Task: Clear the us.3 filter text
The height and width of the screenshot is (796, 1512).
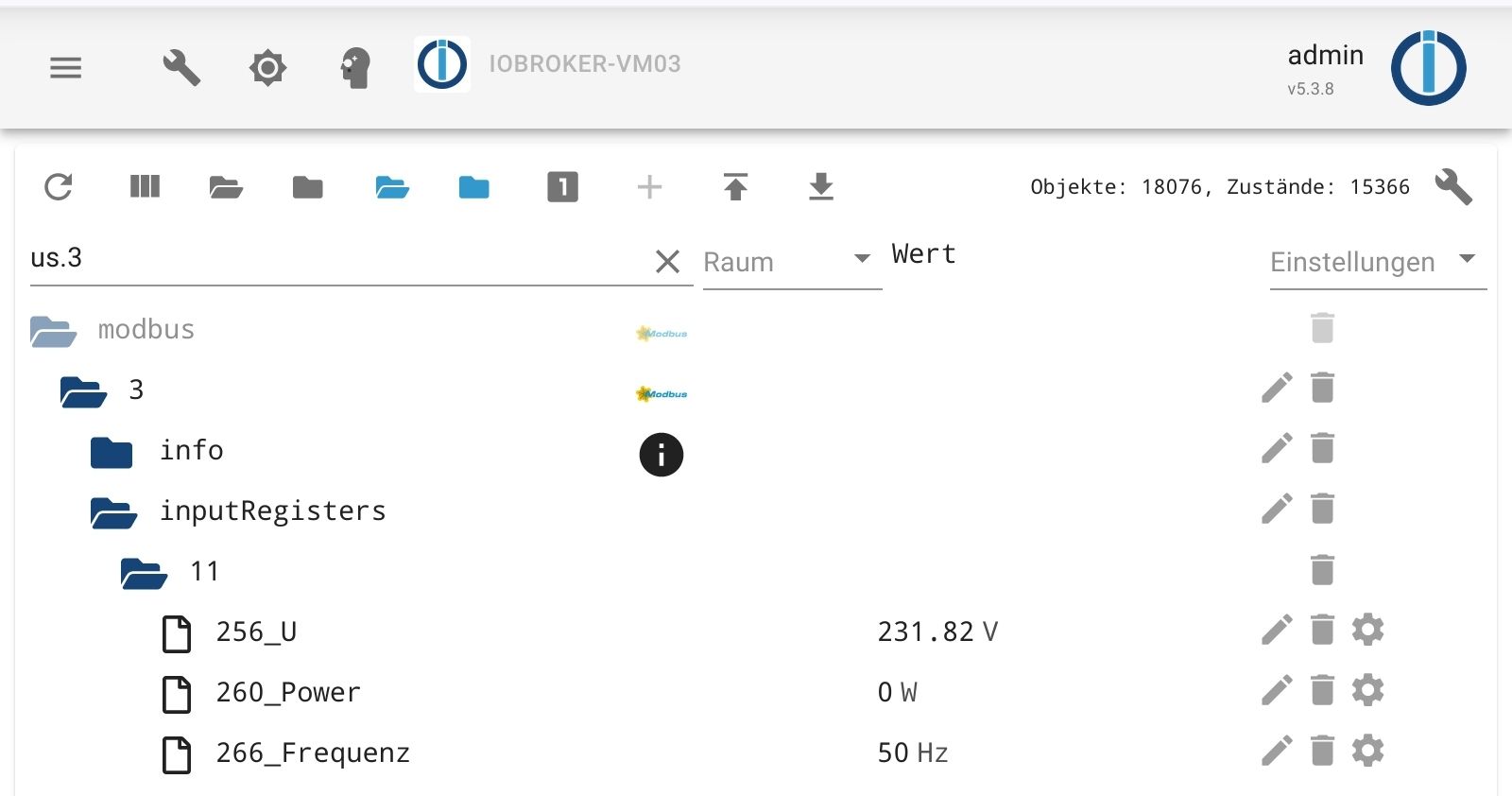Action: tap(667, 262)
